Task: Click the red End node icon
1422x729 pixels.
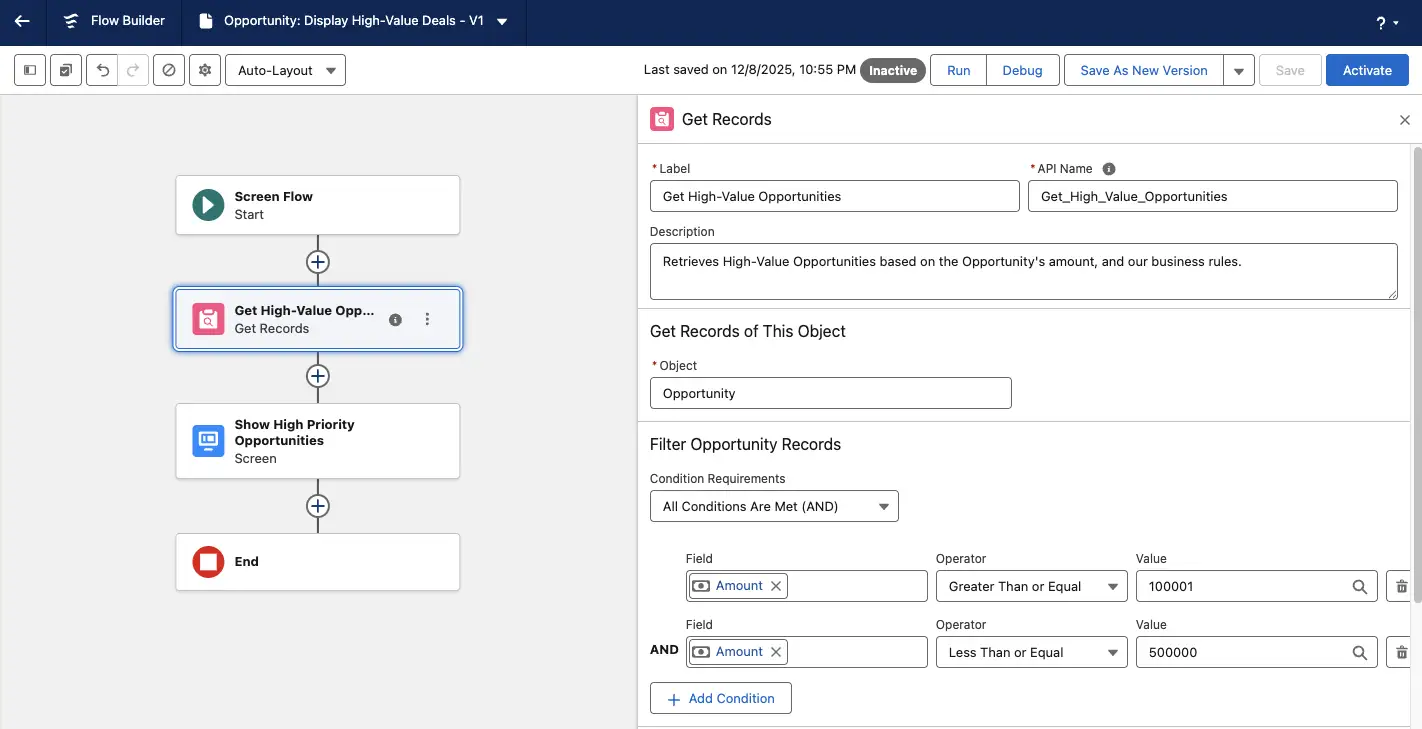Action: (208, 562)
